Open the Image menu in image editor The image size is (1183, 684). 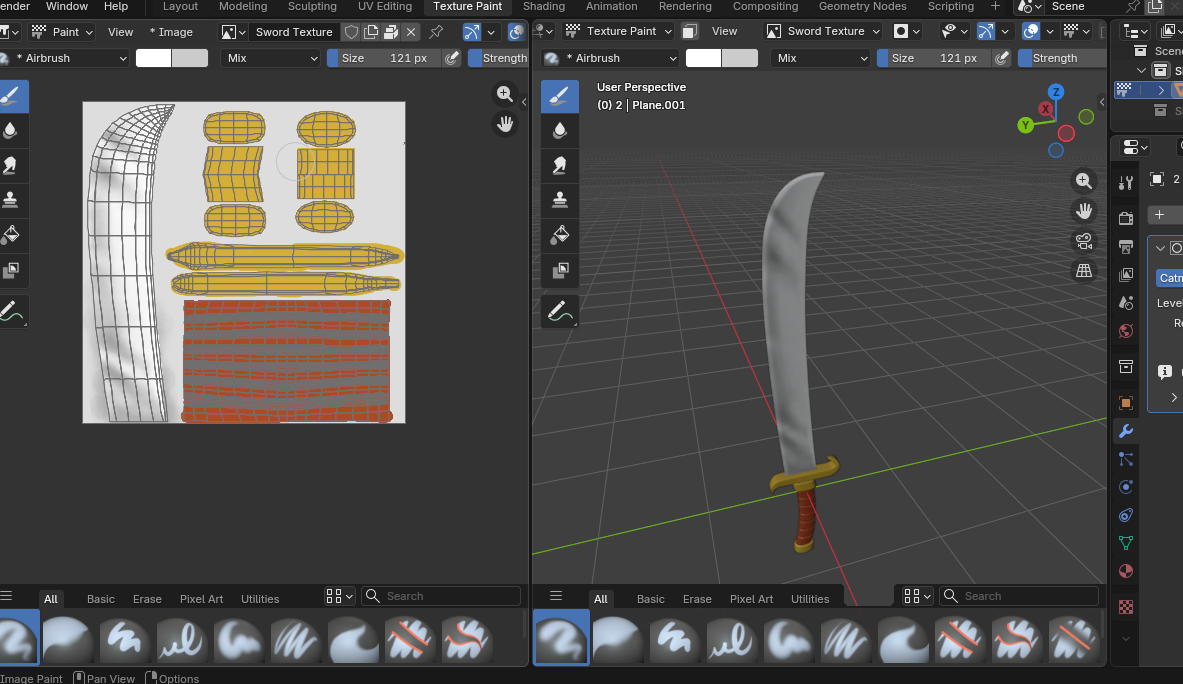point(171,32)
